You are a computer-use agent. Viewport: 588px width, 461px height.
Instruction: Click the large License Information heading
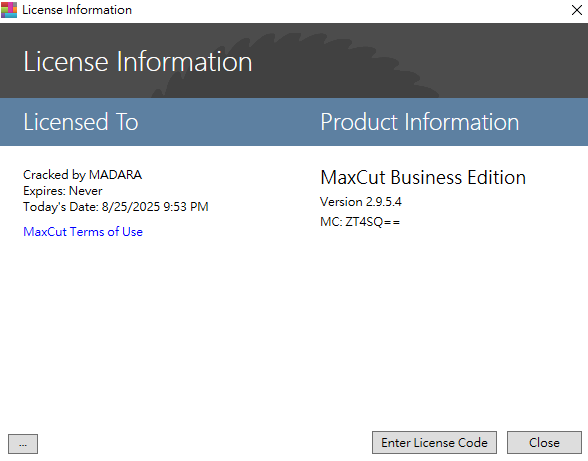click(138, 62)
